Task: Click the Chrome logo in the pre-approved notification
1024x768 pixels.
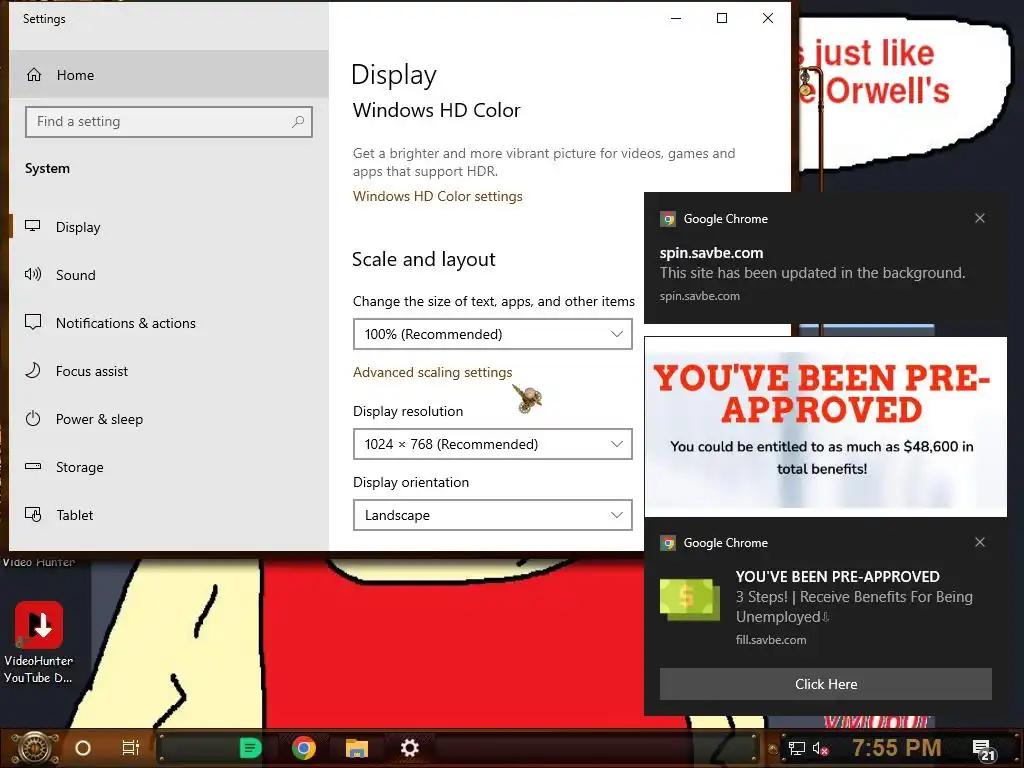Action: 667,543
